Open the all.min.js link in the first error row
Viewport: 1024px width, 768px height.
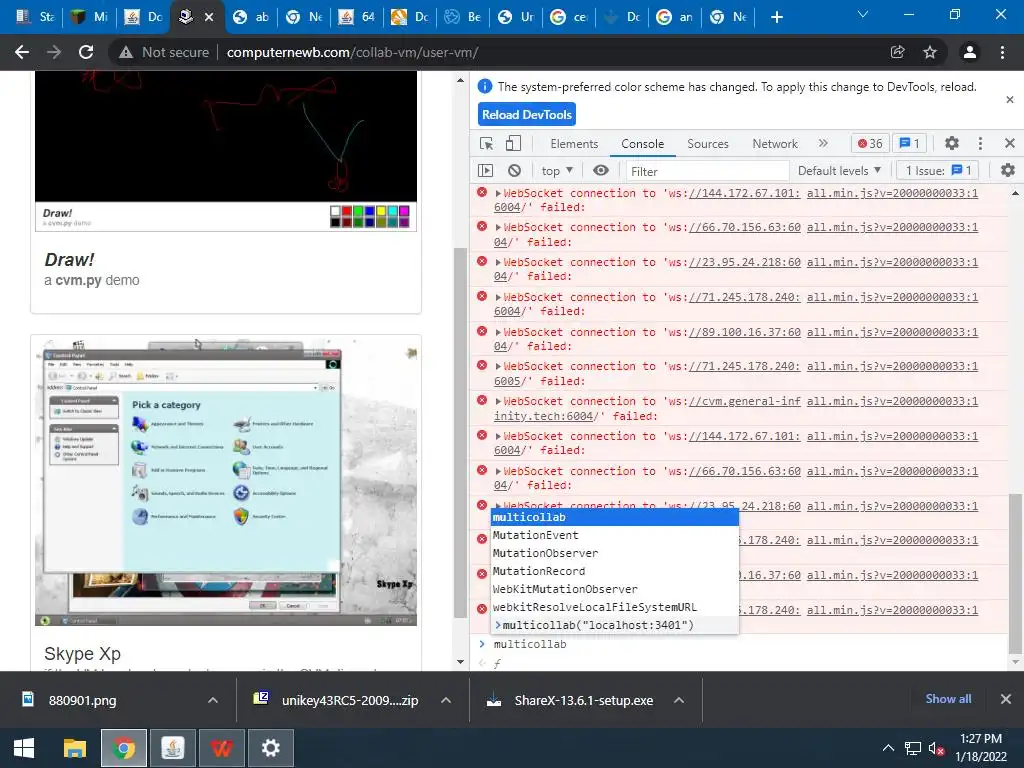click(x=892, y=193)
